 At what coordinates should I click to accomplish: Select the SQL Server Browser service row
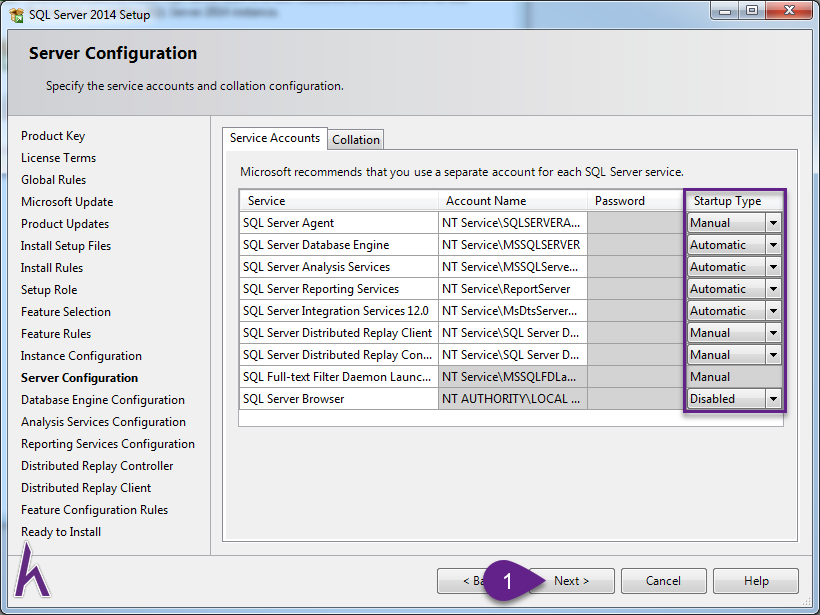click(x=339, y=398)
